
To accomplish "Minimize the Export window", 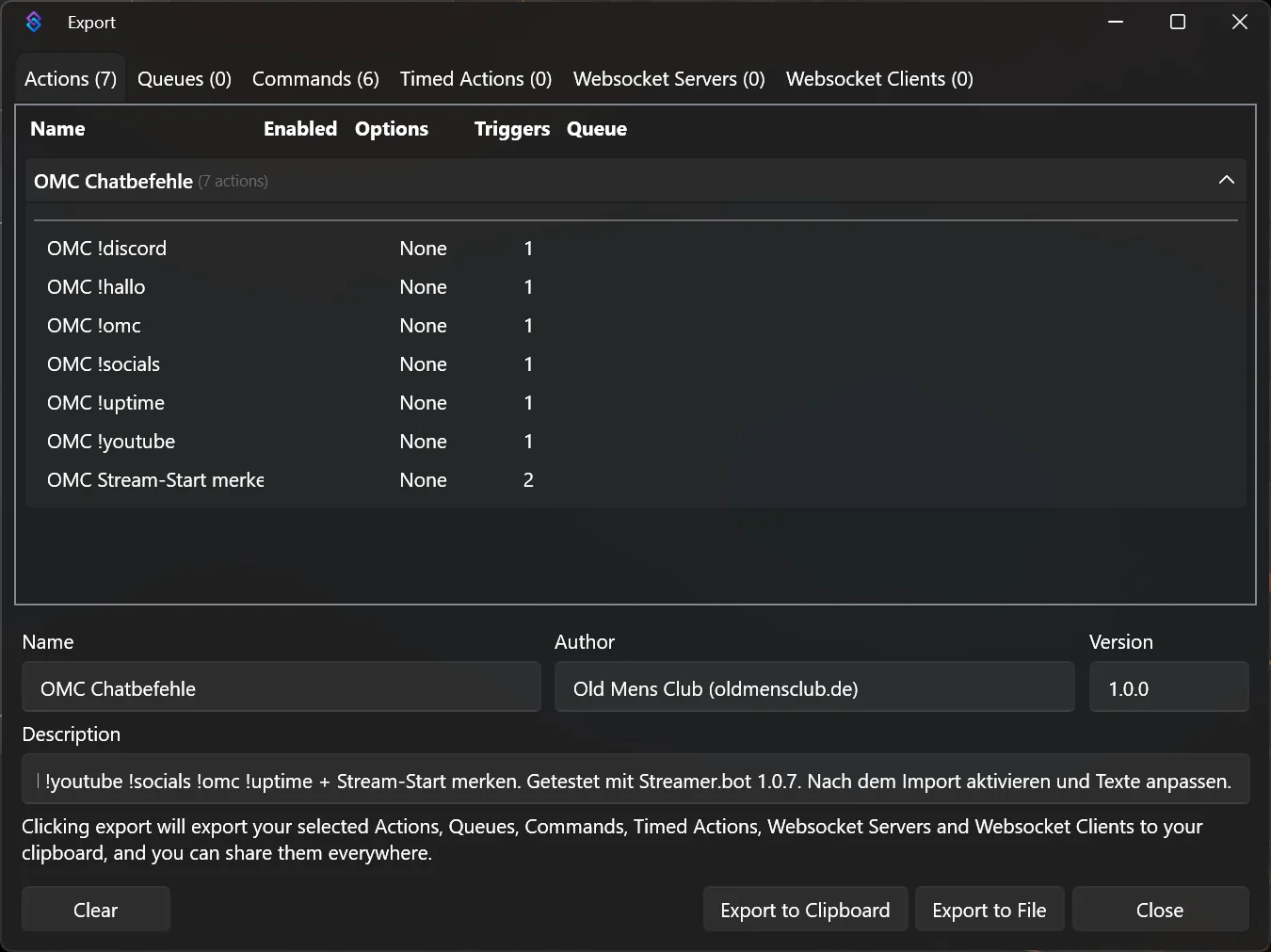I will (x=1116, y=22).
